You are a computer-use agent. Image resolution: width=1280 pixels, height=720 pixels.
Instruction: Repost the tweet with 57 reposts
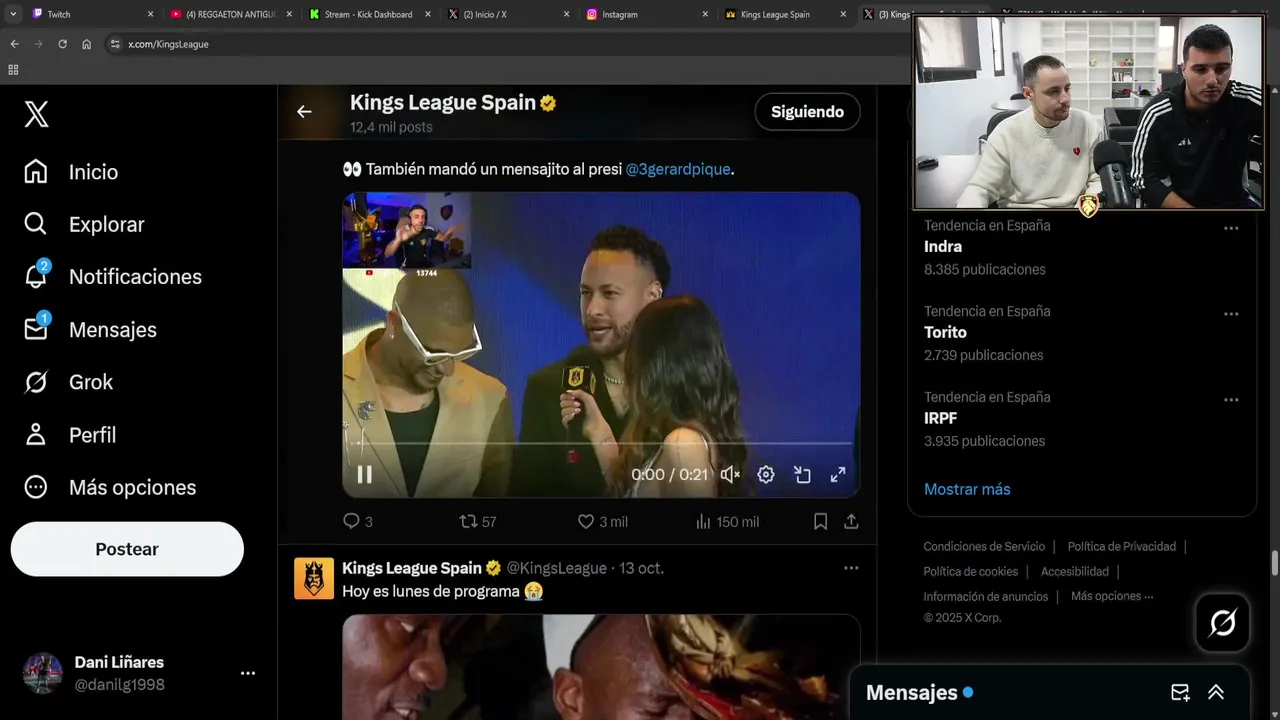point(478,521)
